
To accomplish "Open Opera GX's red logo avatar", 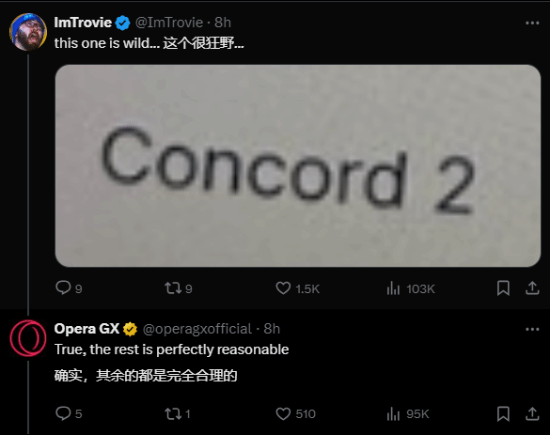I will click(28, 338).
